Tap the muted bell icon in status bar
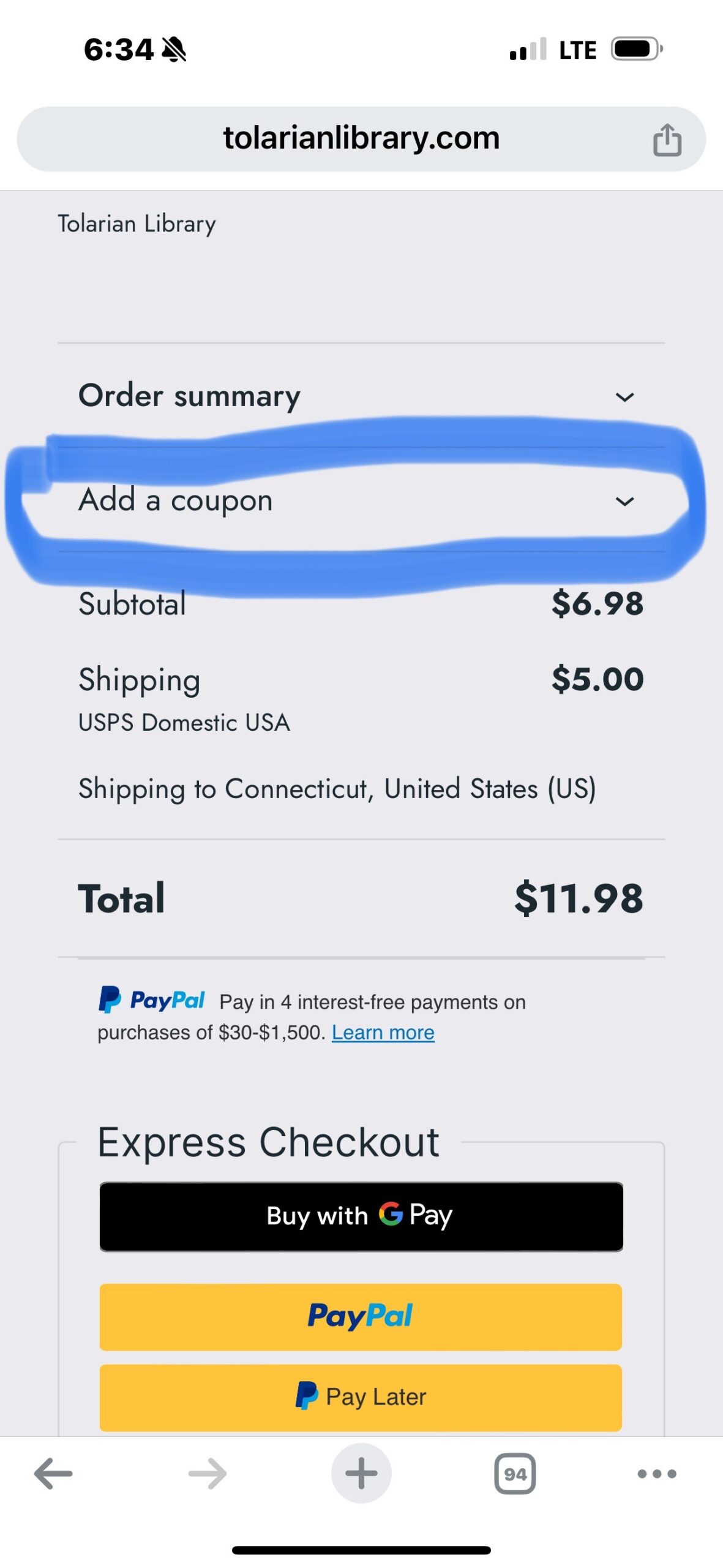This screenshot has width=723, height=1568. pos(174,50)
